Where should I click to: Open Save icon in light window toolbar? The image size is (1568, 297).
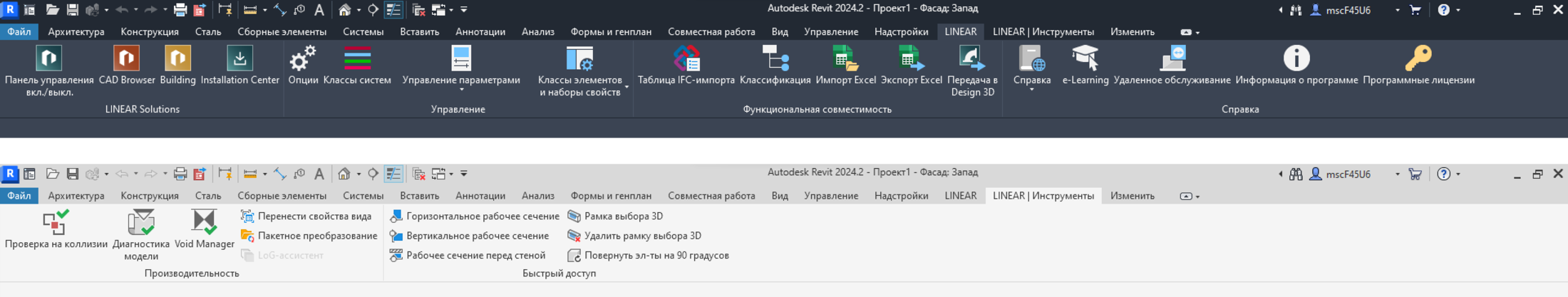[73, 174]
